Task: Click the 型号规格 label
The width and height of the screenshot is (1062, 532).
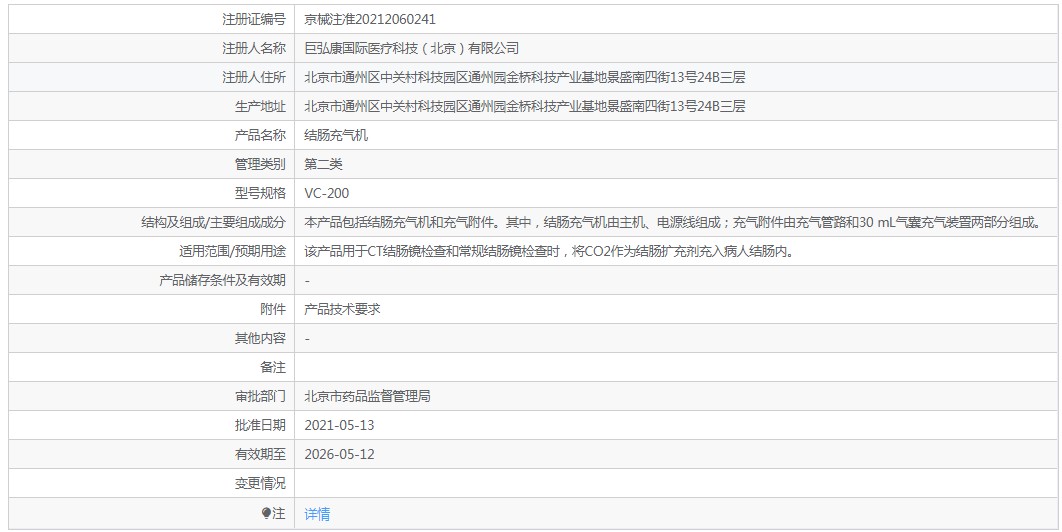Action: (260, 193)
